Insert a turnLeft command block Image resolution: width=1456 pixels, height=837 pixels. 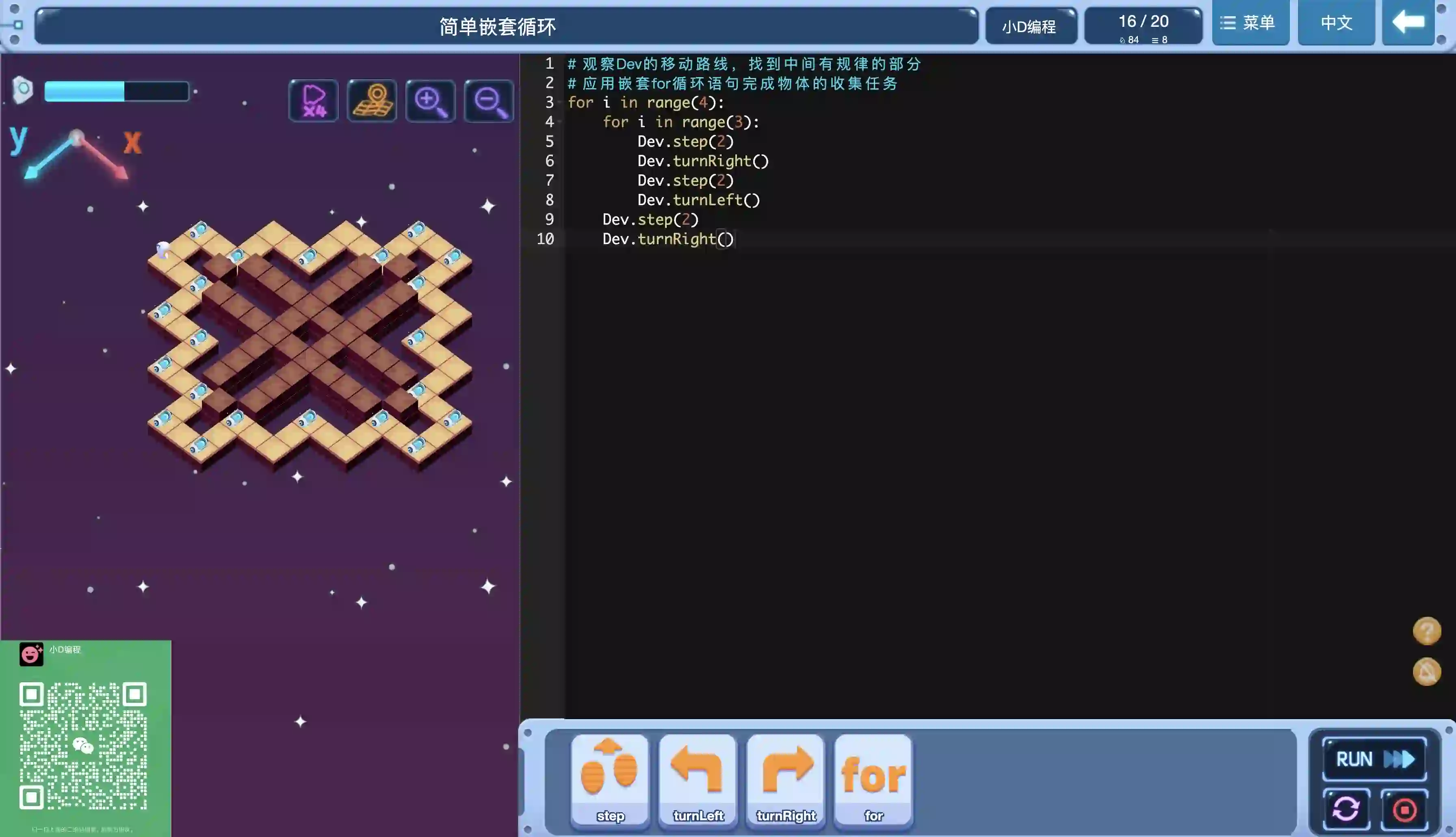click(x=698, y=780)
